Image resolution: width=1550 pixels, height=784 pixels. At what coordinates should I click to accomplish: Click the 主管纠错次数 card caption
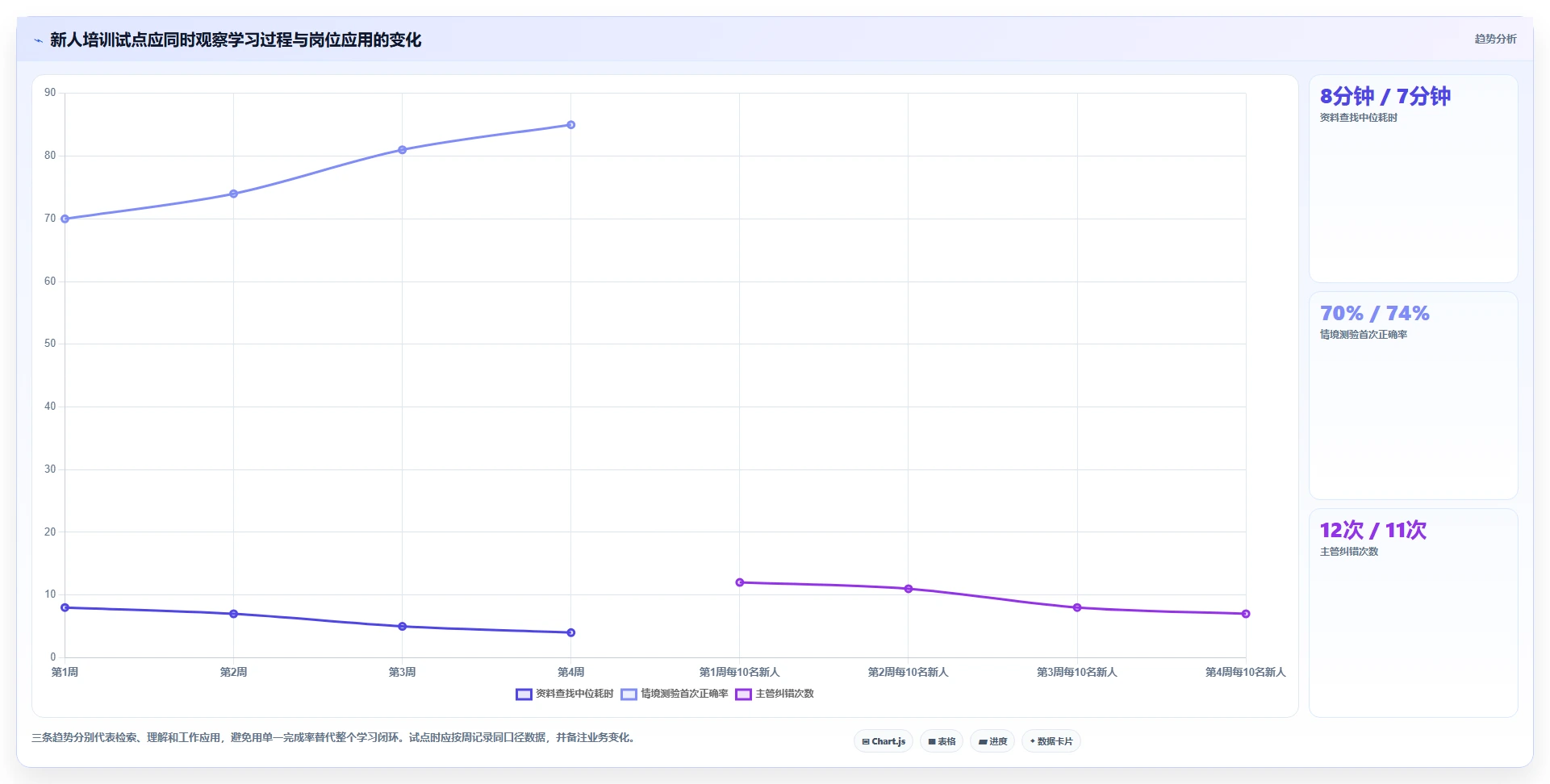1349,552
